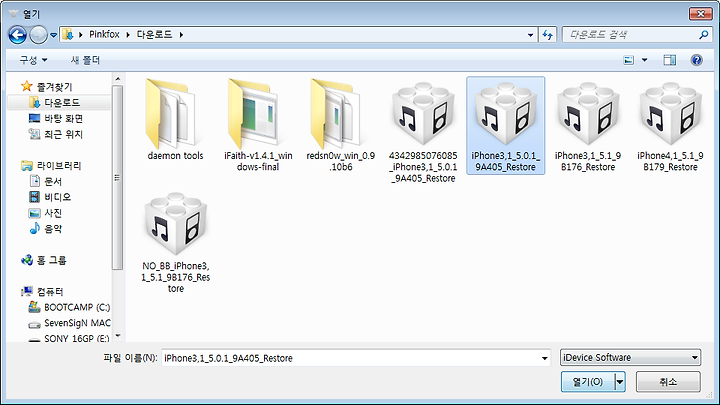Select 비디오 library in sidebar
Screen dimensions: 720x405
[50, 197]
